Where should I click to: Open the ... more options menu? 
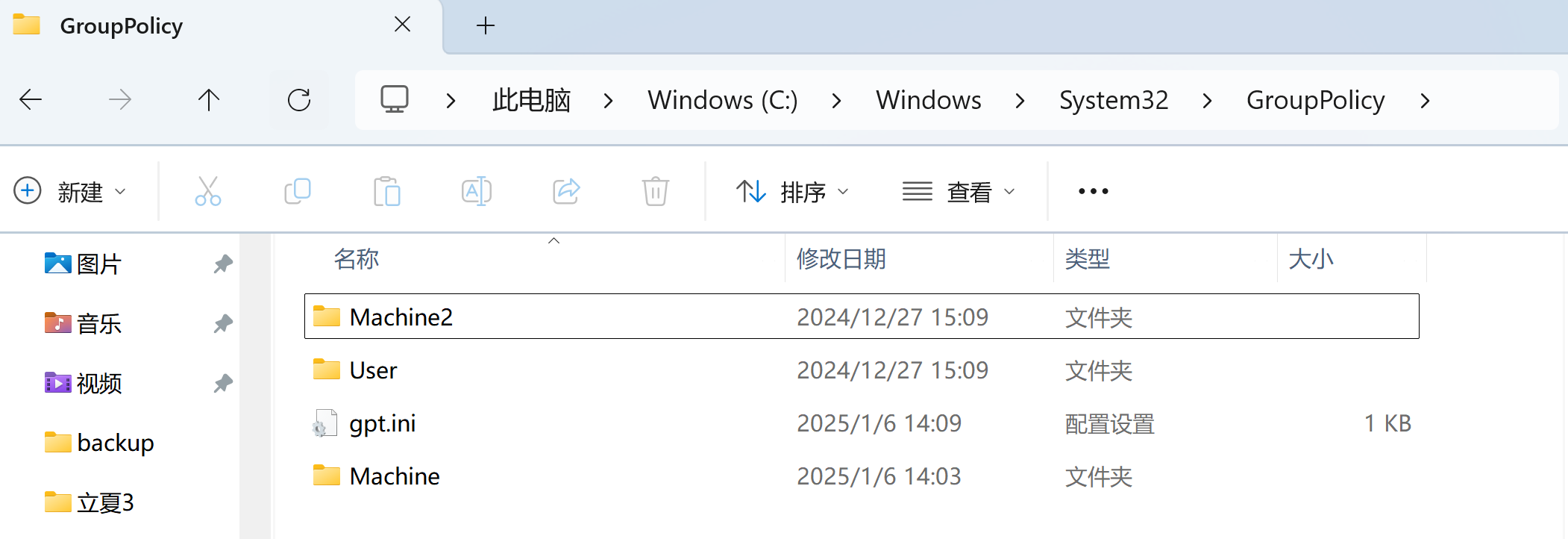1092,191
